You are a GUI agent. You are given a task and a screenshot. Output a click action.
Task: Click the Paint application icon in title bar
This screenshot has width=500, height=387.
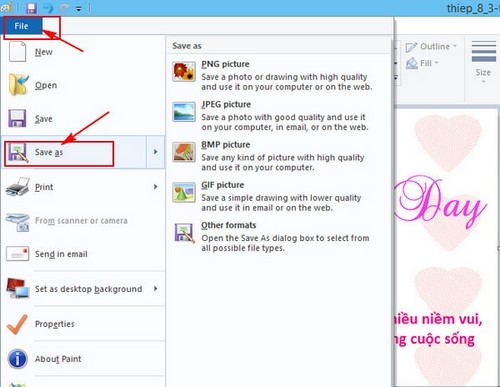point(6,8)
